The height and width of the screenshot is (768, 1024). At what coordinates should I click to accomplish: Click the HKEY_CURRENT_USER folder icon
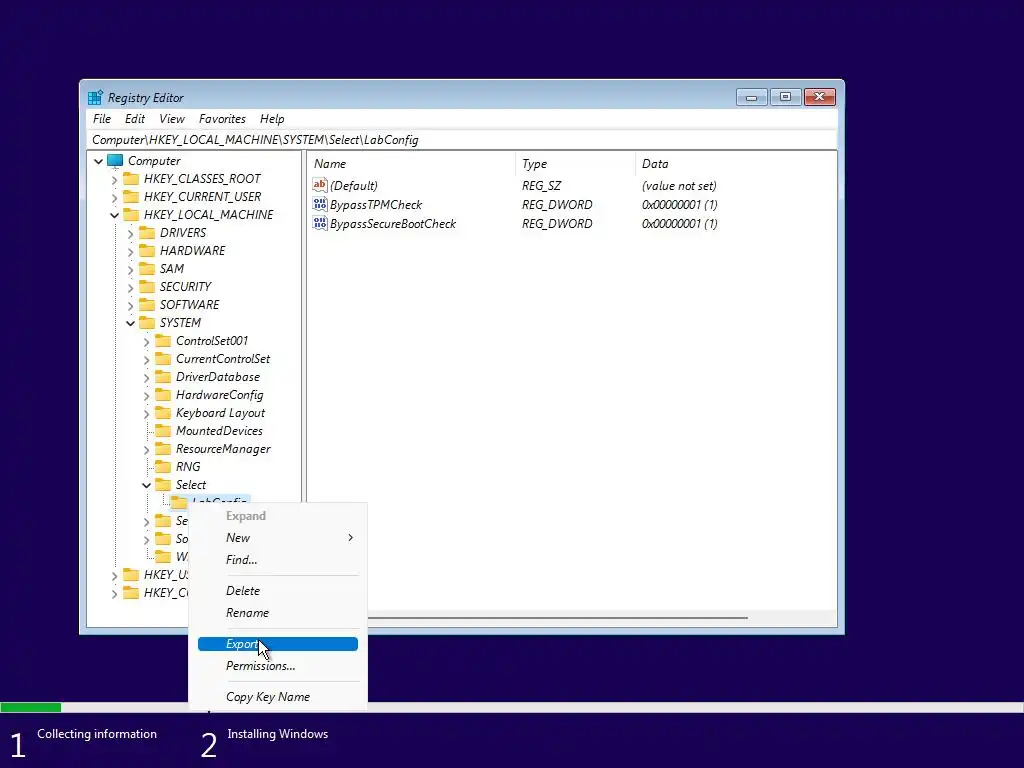tap(131, 197)
